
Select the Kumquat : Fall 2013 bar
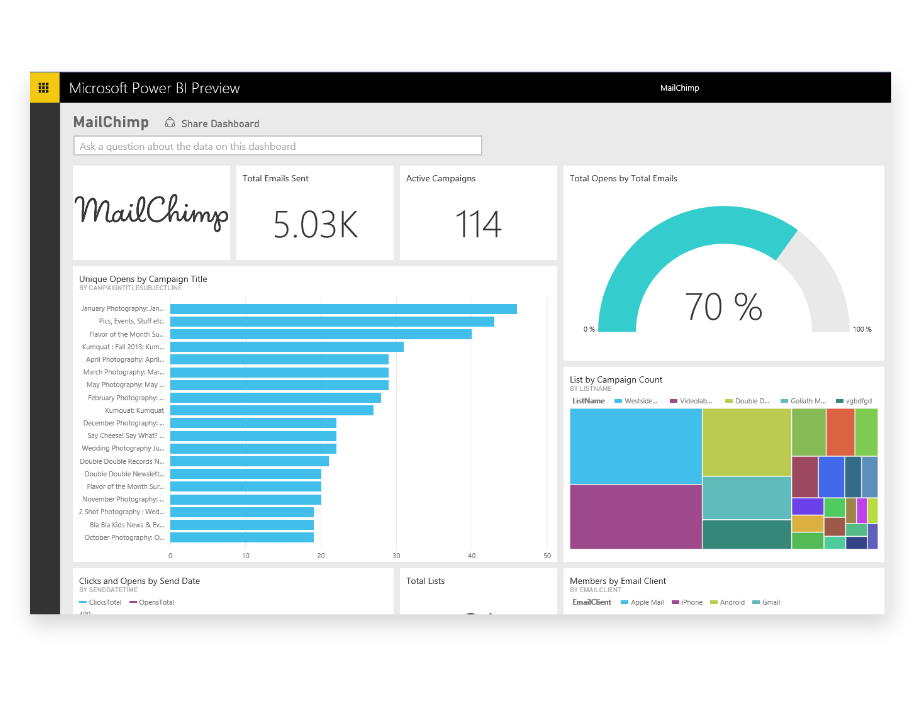pos(287,347)
